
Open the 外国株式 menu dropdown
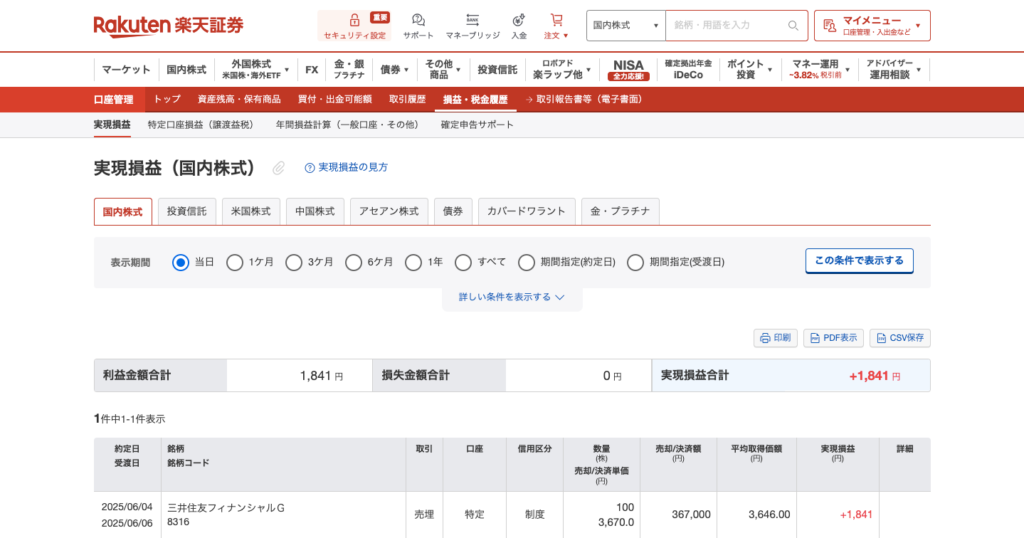coord(255,69)
